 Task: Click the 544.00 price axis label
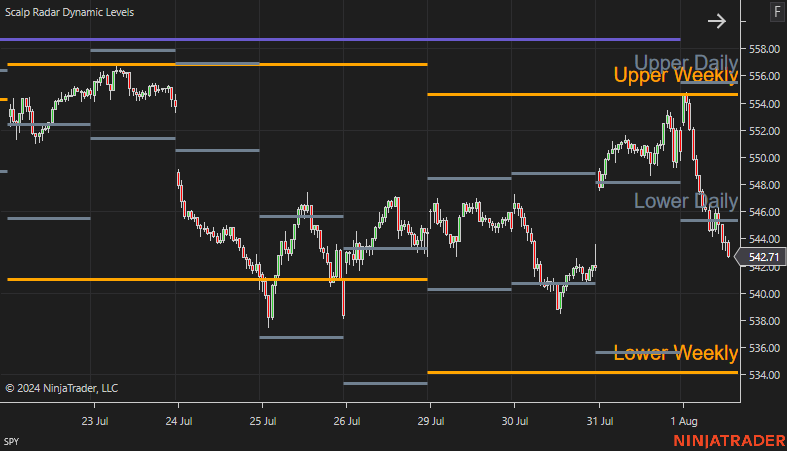click(x=764, y=239)
